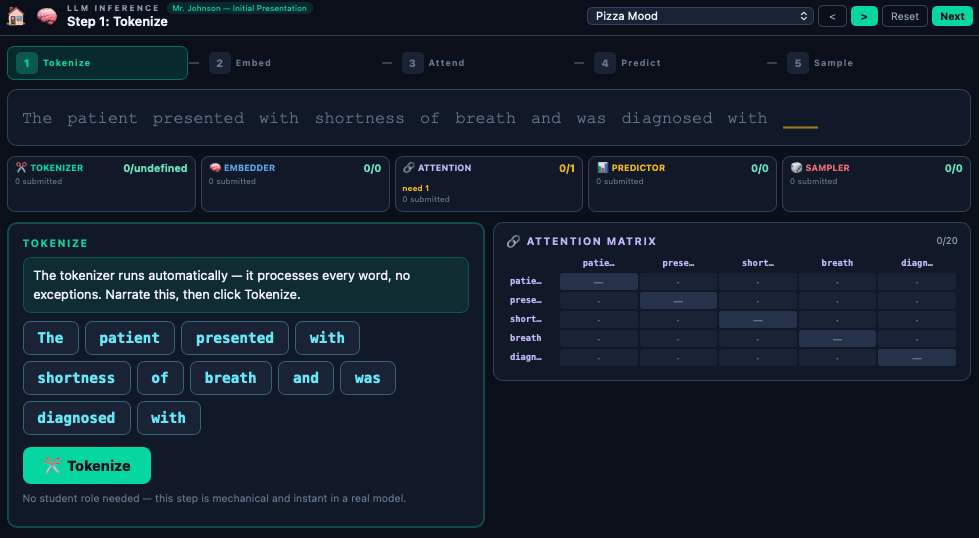Click 'Mr. Johnson — Initial Presentation' badge
Screen dimensions: 979x538
pyautogui.click(x=239, y=8)
